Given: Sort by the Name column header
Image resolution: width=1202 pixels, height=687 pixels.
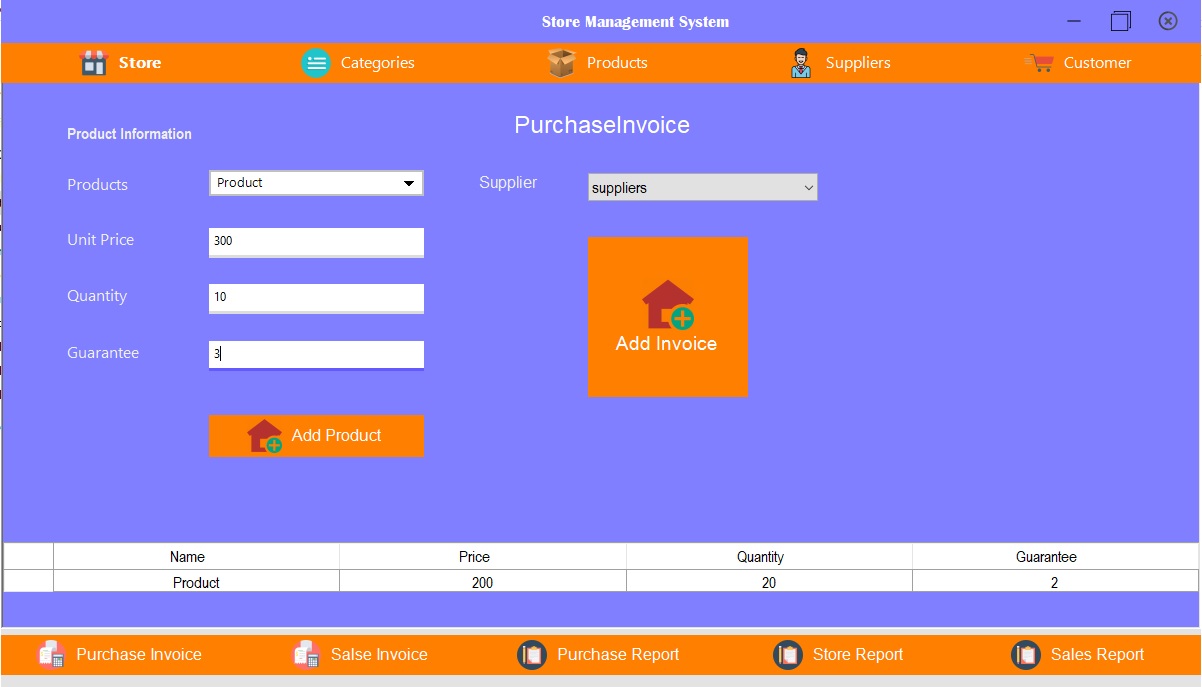Looking at the screenshot, I should coord(196,557).
